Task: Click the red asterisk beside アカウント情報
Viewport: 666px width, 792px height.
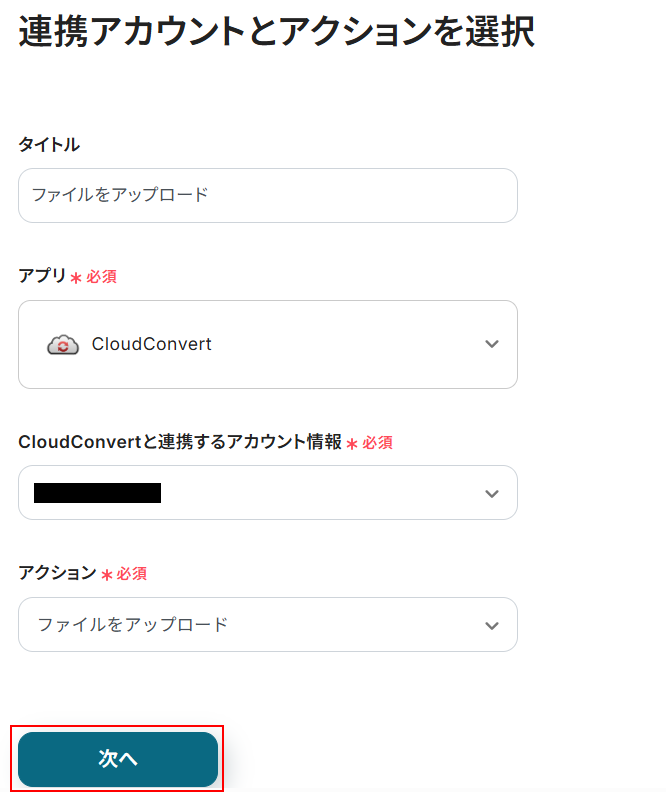Action: pos(352,444)
